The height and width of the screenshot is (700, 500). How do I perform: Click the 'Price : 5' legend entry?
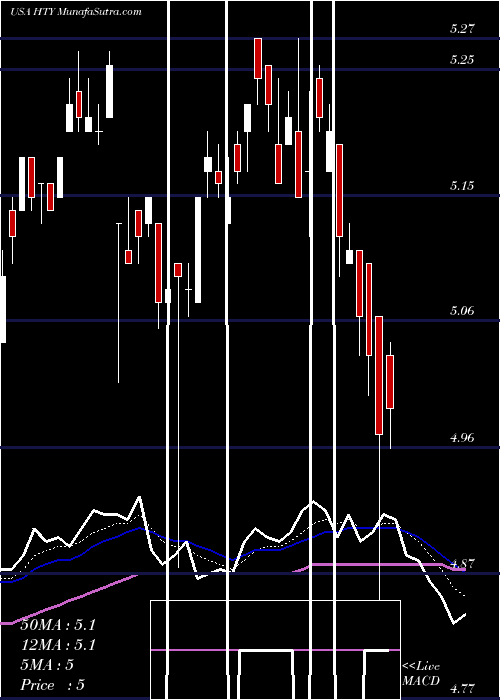52,685
